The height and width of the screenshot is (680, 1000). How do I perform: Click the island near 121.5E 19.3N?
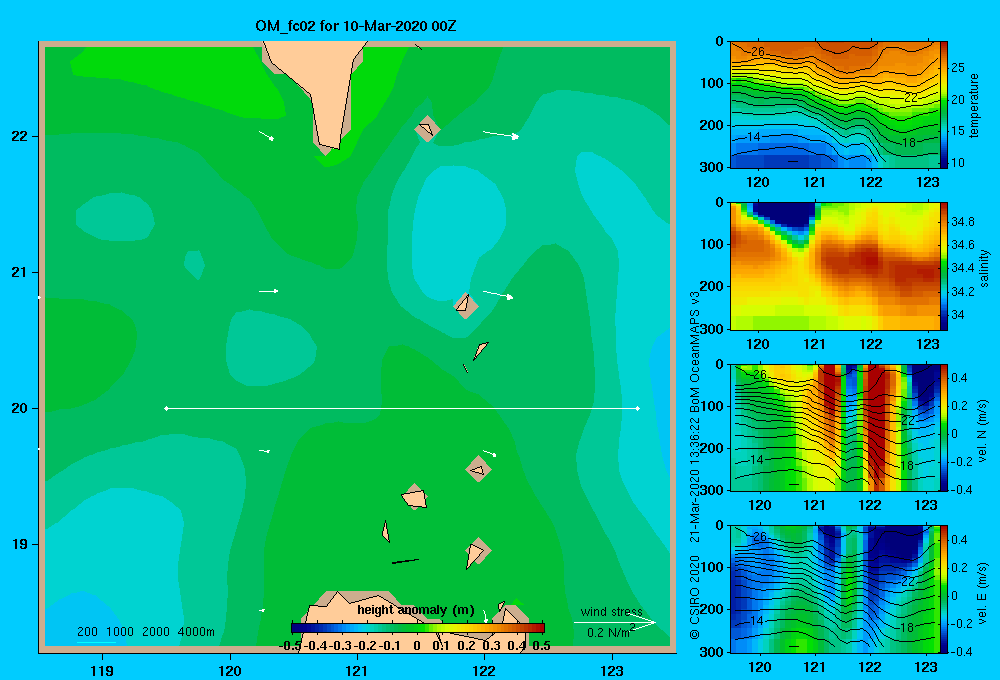pos(415,496)
